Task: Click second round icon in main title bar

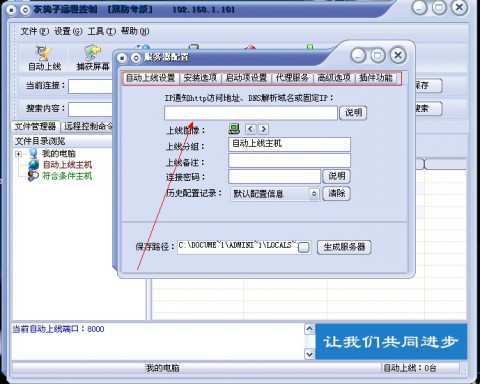Action: point(25,9)
